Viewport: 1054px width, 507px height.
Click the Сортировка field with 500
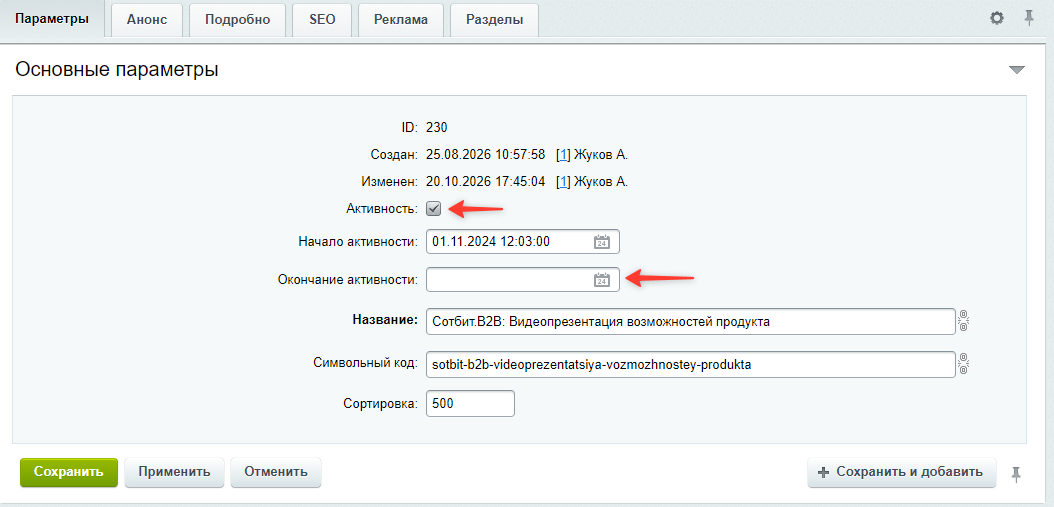coord(470,403)
